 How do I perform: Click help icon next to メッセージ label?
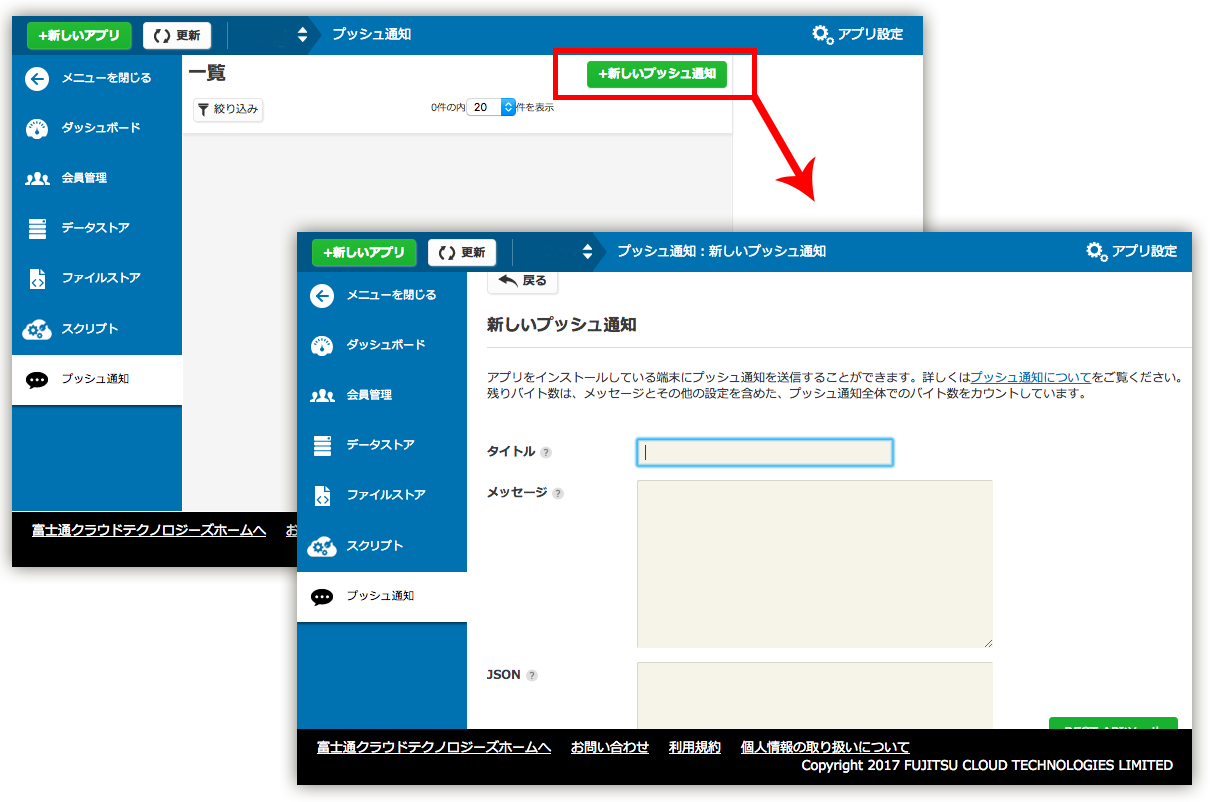pyautogui.click(x=558, y=493)
